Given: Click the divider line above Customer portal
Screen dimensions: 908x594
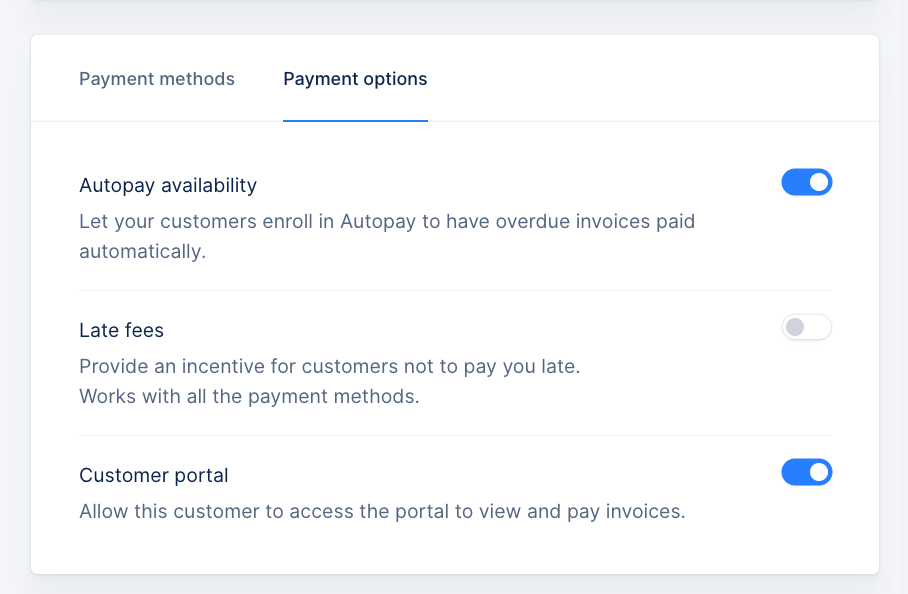Looking at the screenshot, I should point(455,435).
